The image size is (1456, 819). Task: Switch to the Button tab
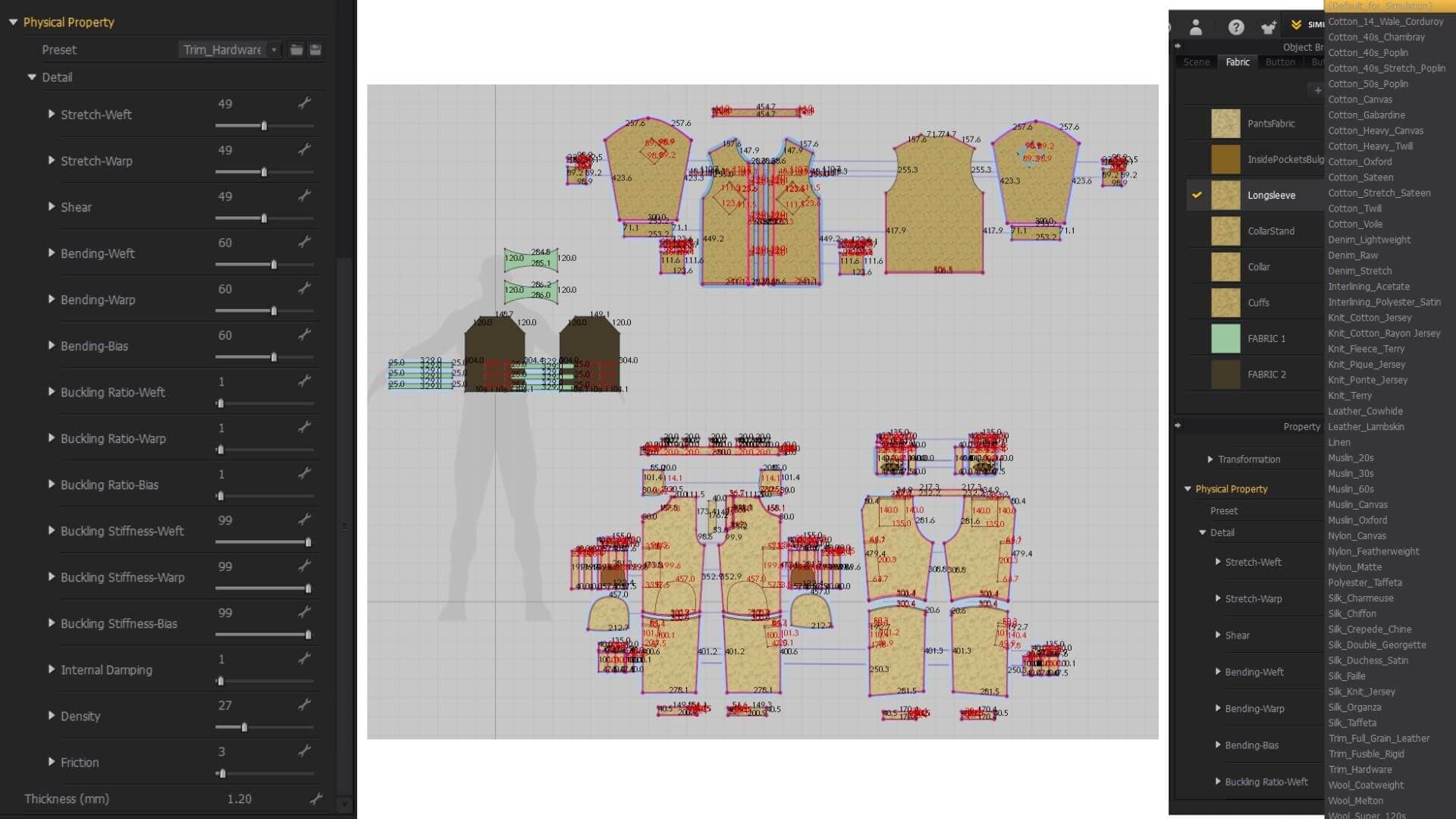click(1280, 61)
